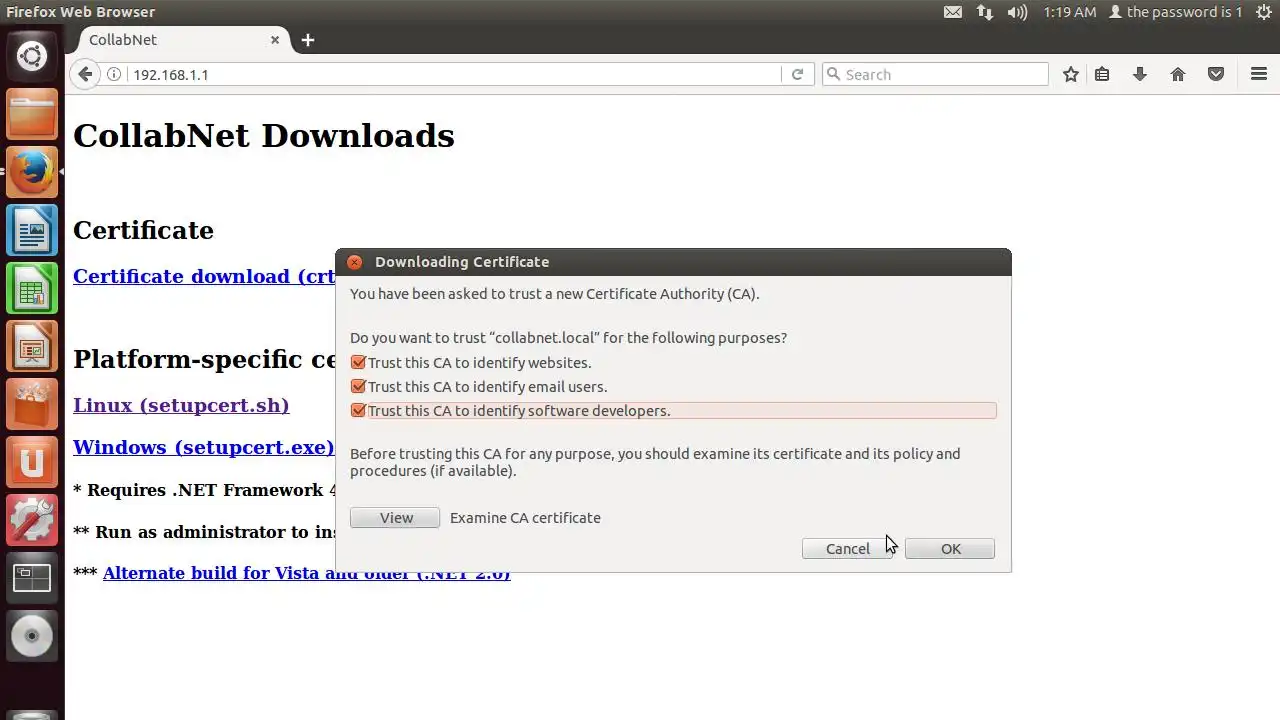The image size is (1280, 720).
Task: Uncheck Trust CA to identify software developers
Action: [358, 411]
